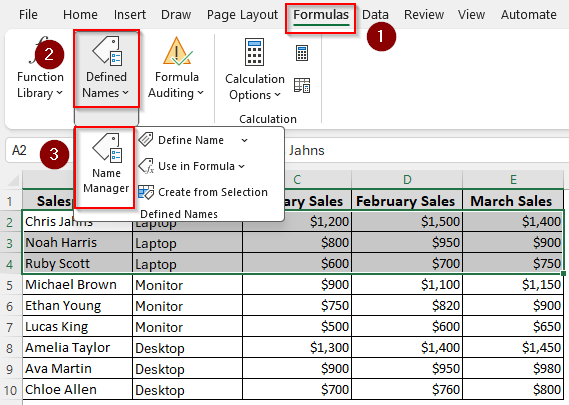Select row 5 header
This screenshot has width=569, height=405.
click(x=10, y=285)
